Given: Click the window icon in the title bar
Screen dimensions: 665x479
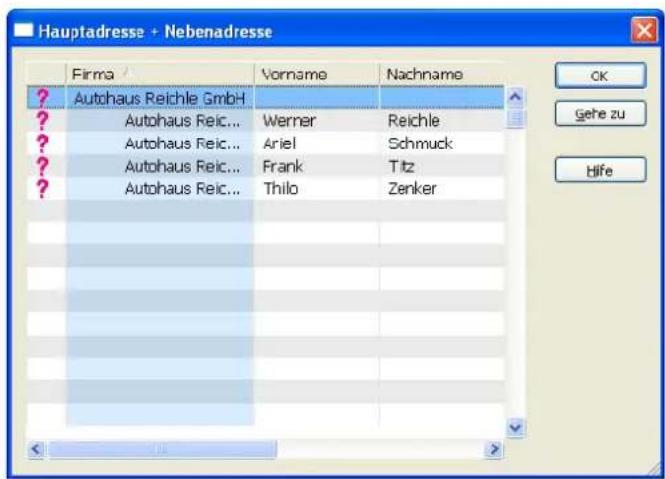Looking at the screenshot, I should pos(23,31).
